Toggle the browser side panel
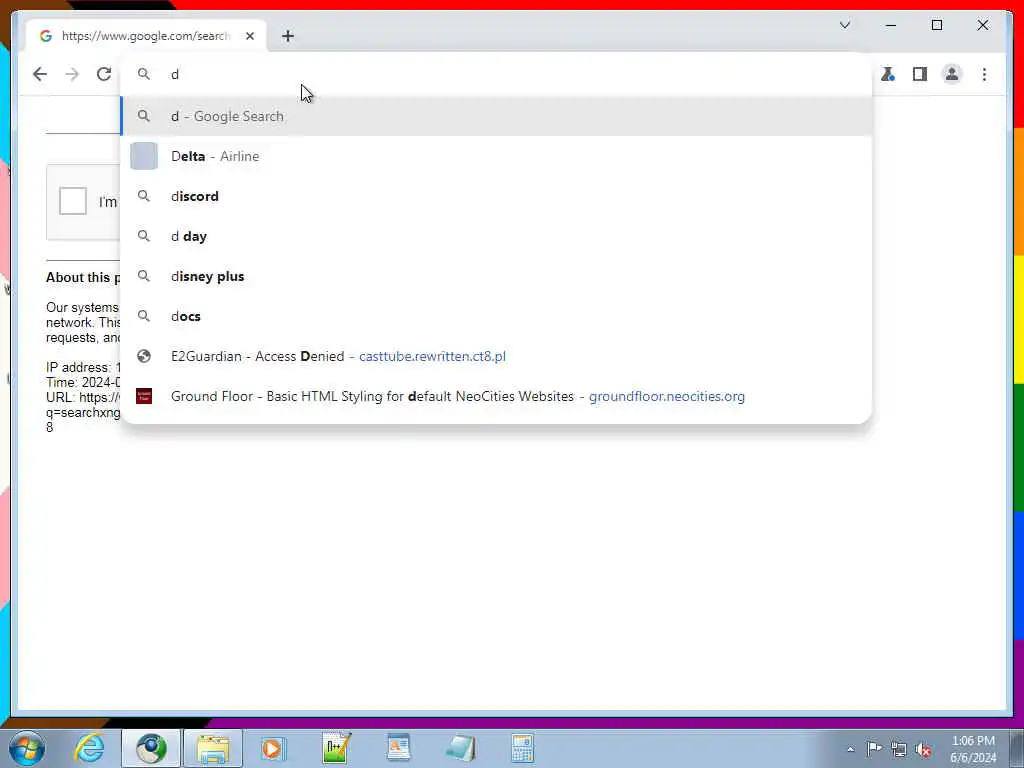This screenshot has height=768, width=1024. click(x=920, y=74)
